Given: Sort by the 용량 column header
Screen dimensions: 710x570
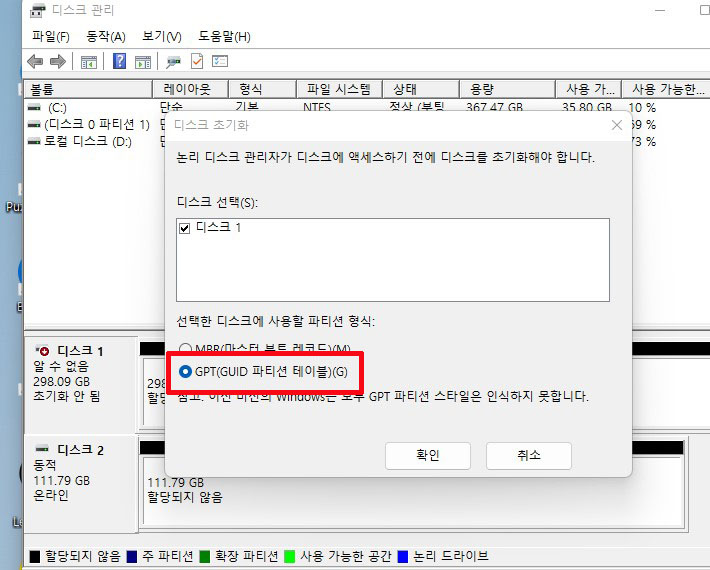Looking at the screenshot, I should [x=507, y=89].
